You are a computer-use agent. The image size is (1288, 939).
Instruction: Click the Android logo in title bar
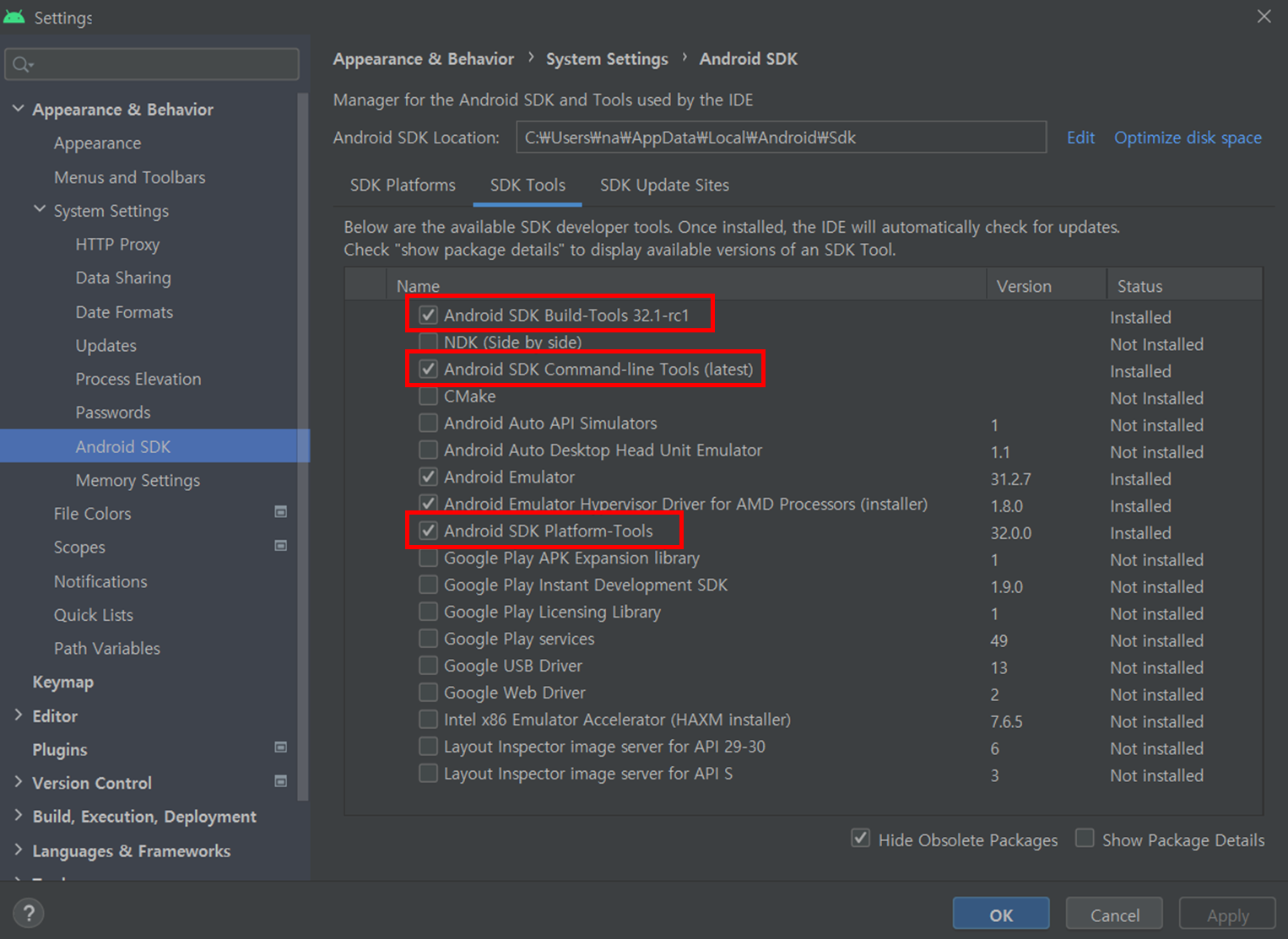(14, 17)
